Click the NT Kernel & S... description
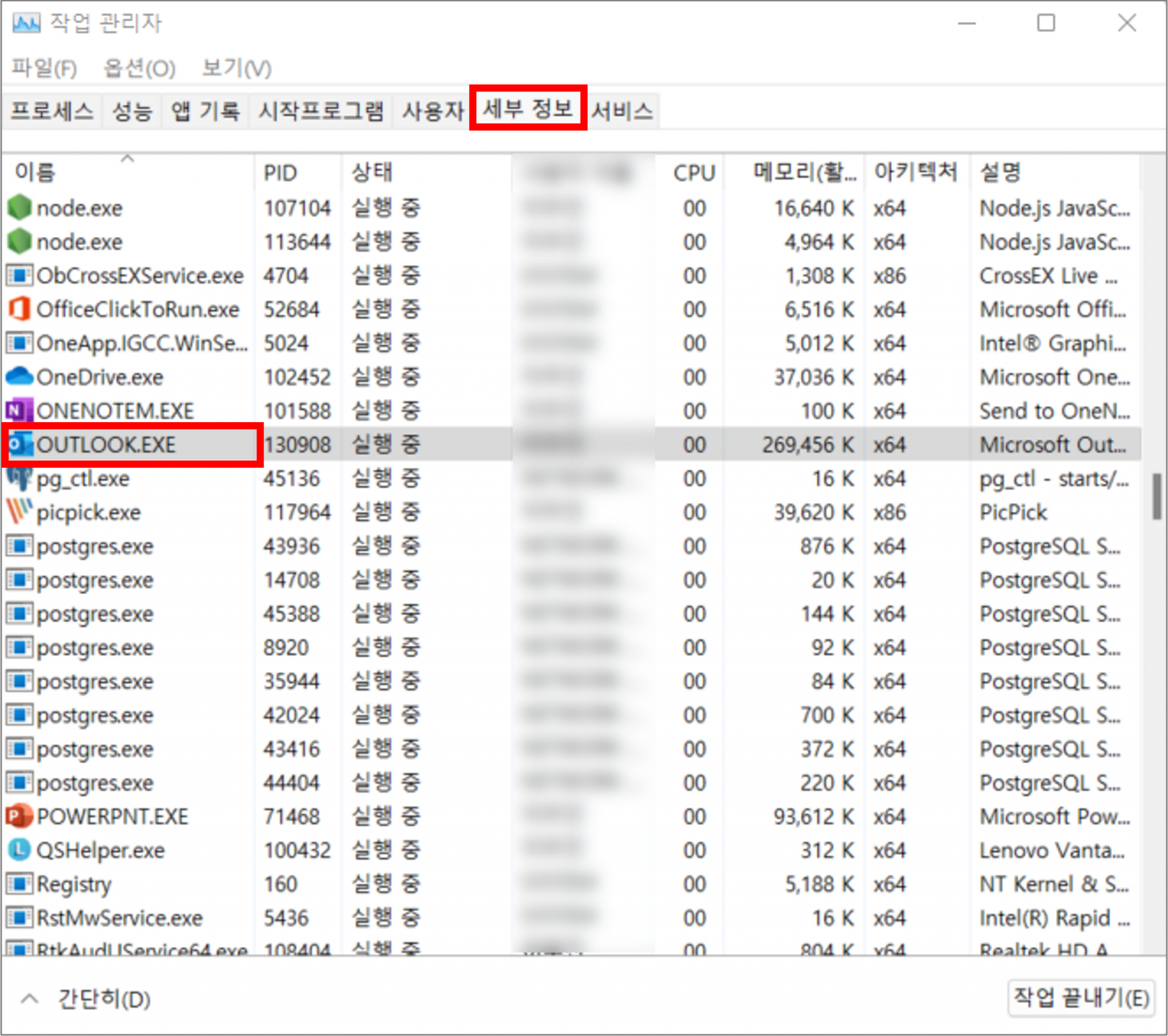This screenshot has width=1168, height=1036. tap(1054, 884)
